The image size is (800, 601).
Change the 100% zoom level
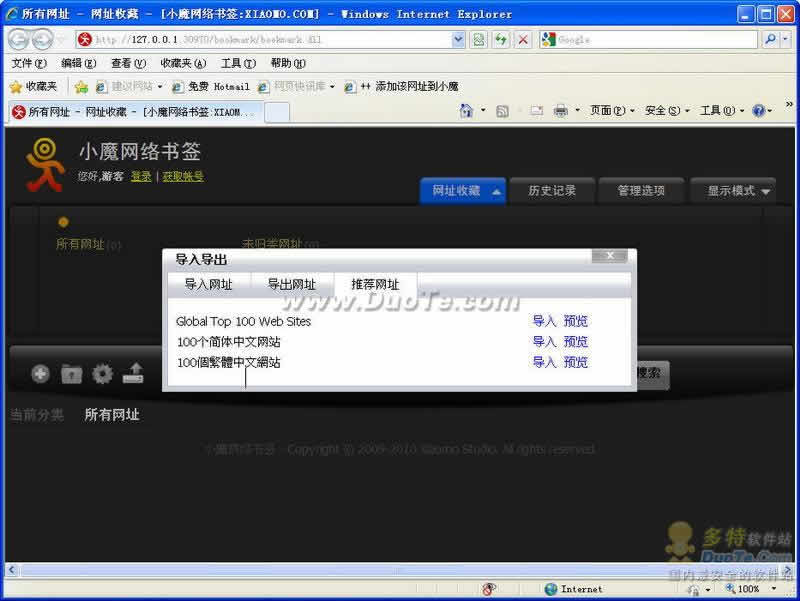[747, 589]
